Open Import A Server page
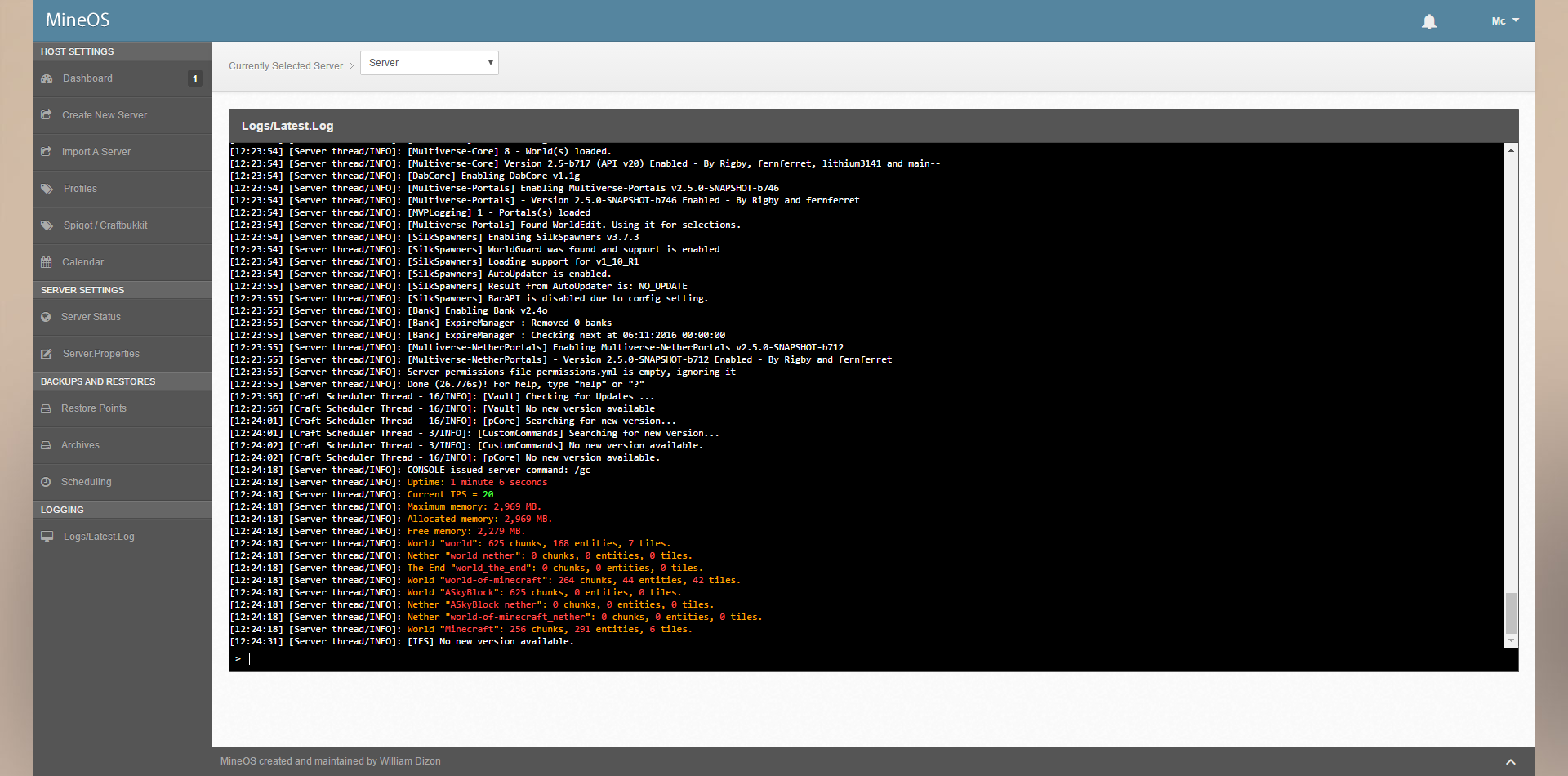1568x776 pixels. [x=96, y=152]
